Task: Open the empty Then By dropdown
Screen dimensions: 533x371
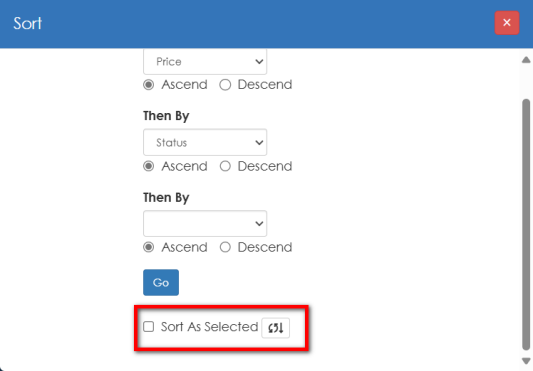Action: [205, 223]
